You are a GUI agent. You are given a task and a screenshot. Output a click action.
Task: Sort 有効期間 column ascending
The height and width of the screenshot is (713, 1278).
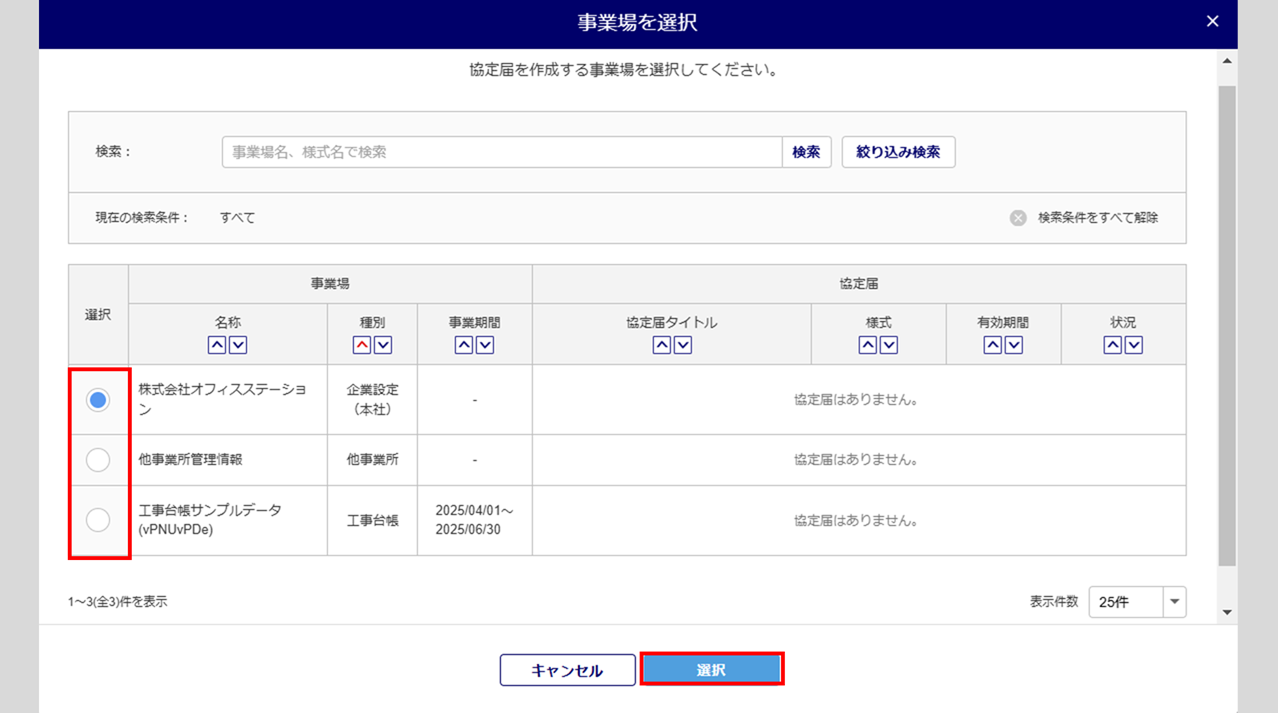pyautogui.click(x=992, y=345)
